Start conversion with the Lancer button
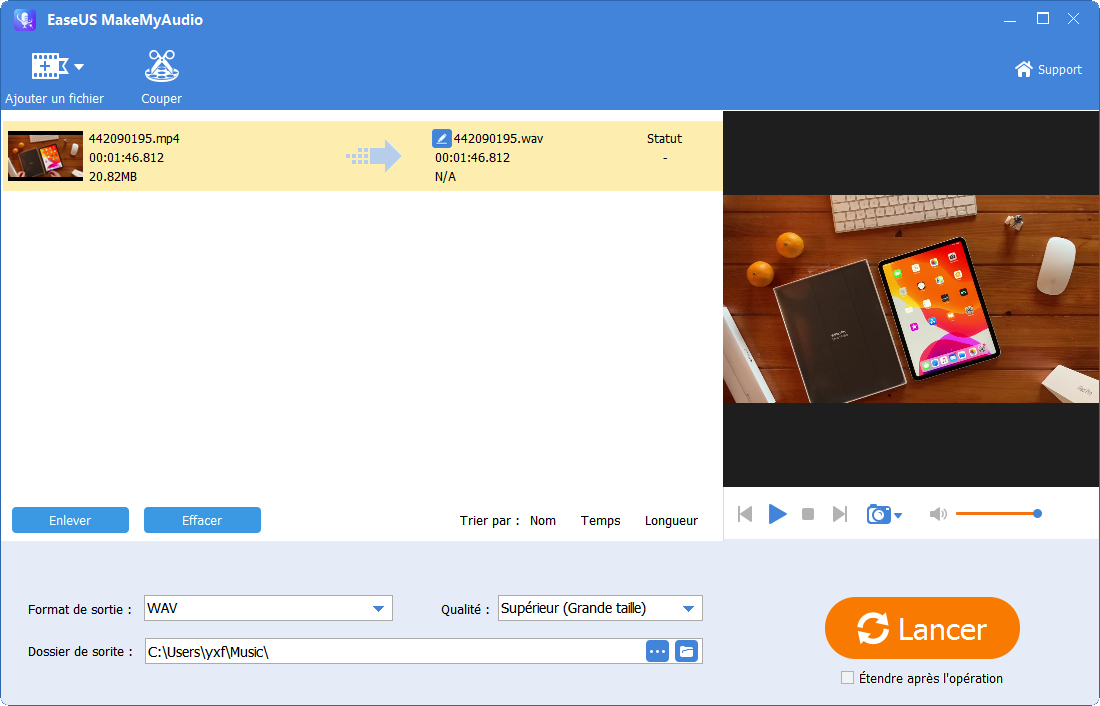 point(922,628)
